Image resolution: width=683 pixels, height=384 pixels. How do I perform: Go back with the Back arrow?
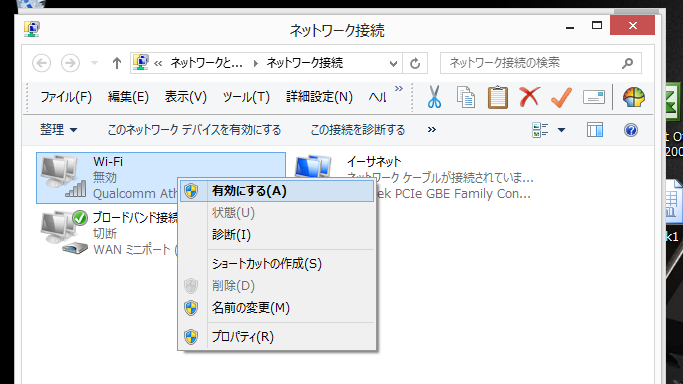pyautogui.click(x=42, y=63)
